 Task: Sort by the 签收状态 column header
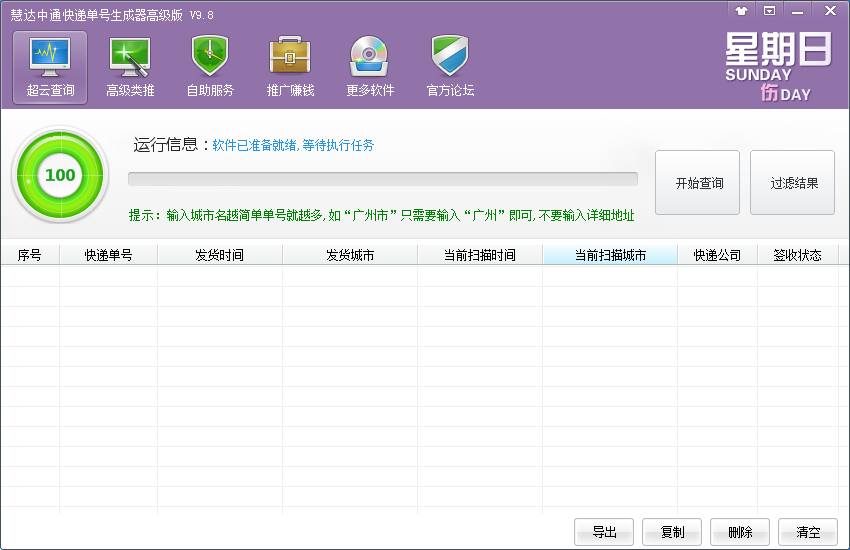point(797,255)
